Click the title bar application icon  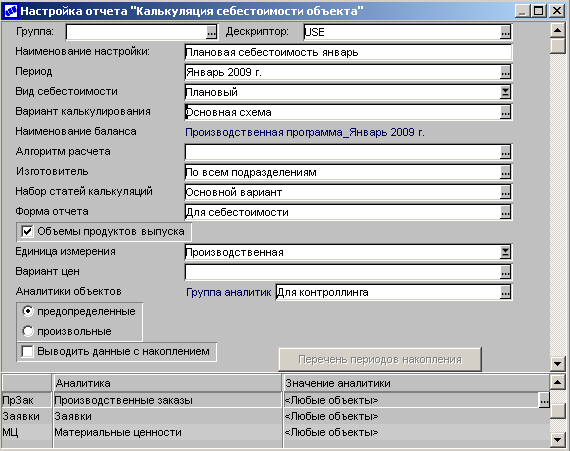(11, 11)
